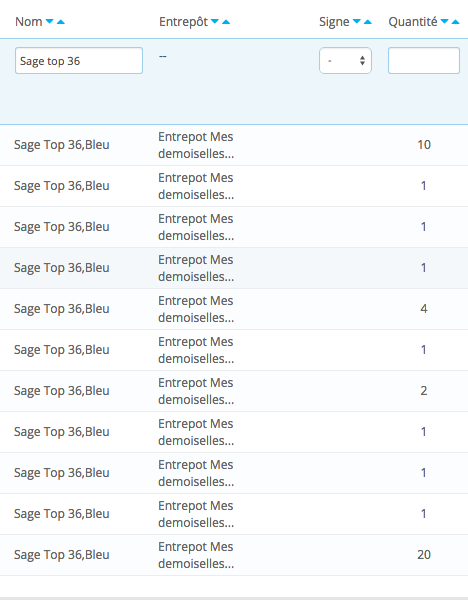Open the Signe filter dropdown
Viewport: 468px width, 600px height.
coord(345,60)
